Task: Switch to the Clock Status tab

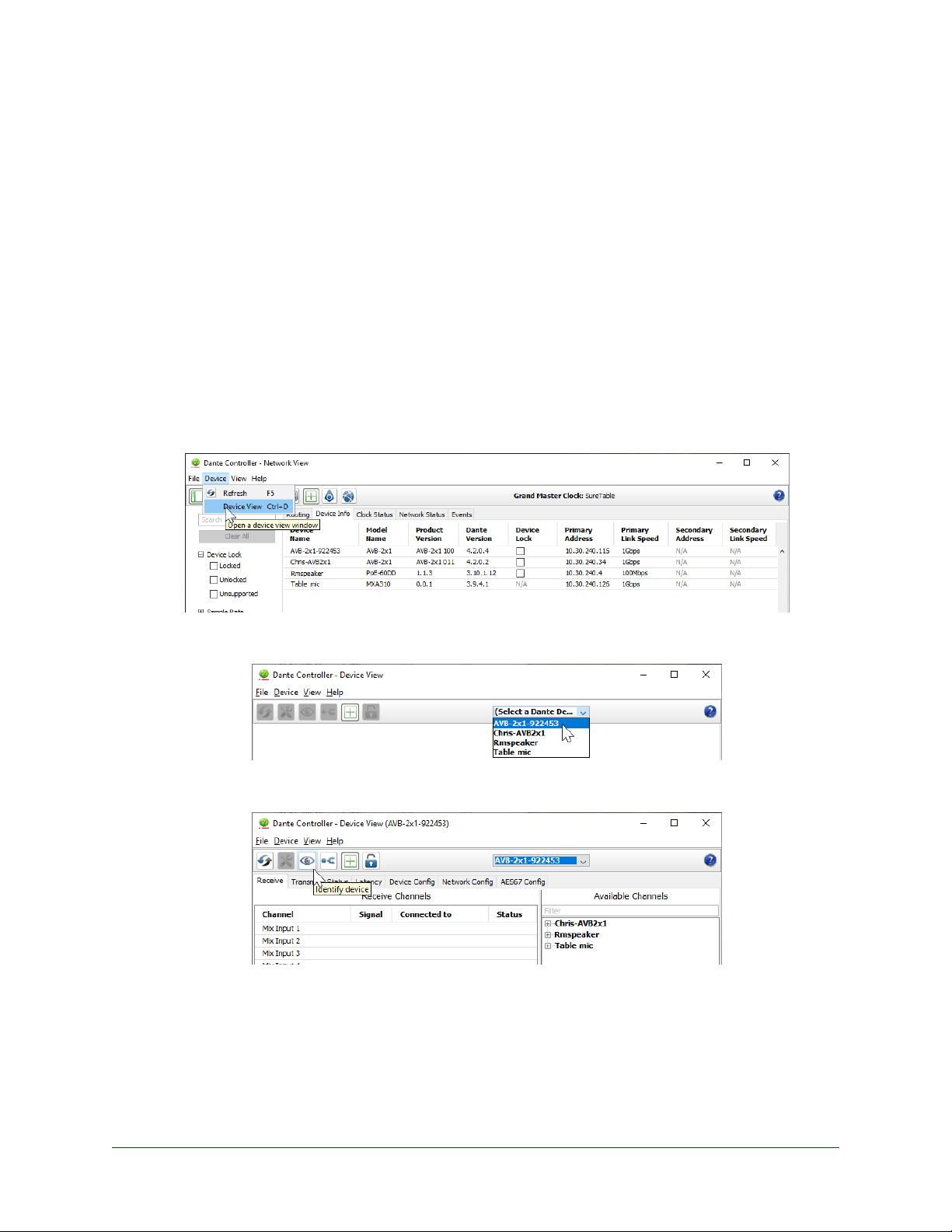Action: (375, 515)
